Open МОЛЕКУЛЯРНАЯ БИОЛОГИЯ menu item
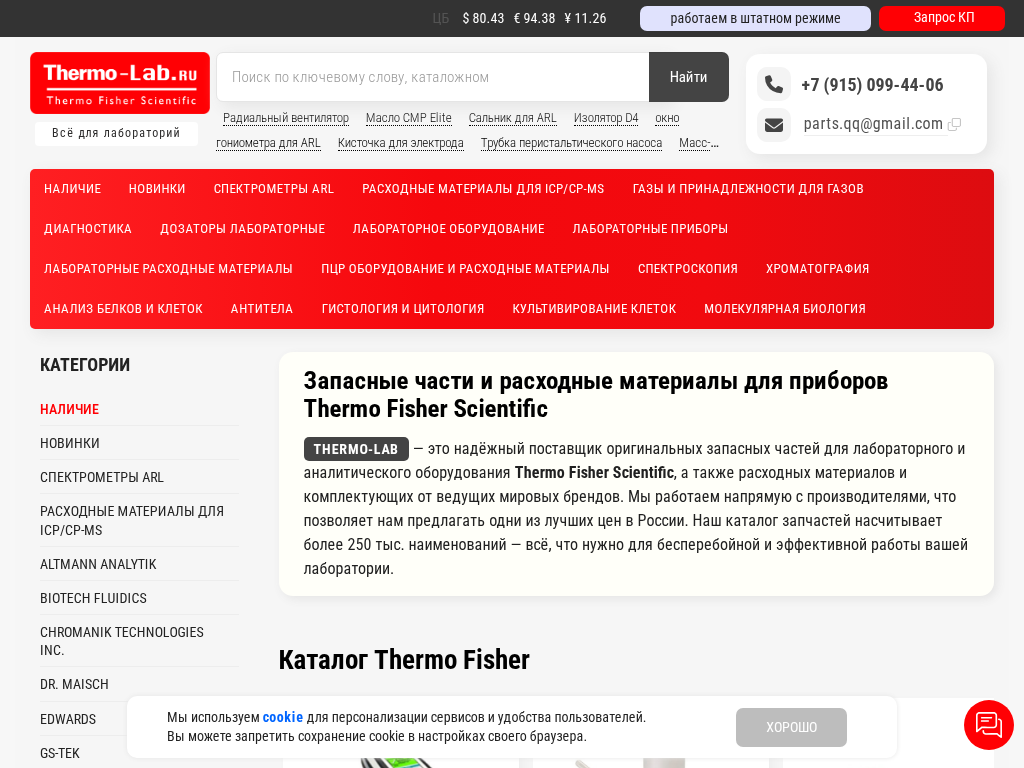The image size is (1024, 768). 785,308
